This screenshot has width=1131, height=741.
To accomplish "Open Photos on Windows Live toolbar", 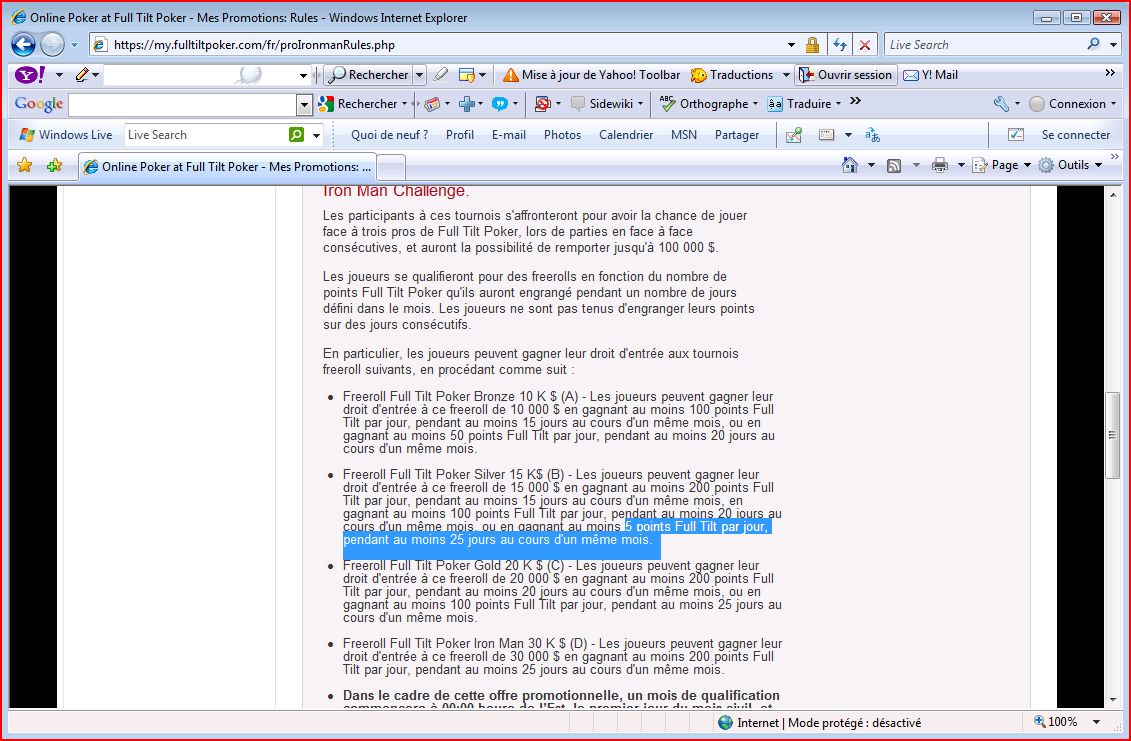I will 562,135.
